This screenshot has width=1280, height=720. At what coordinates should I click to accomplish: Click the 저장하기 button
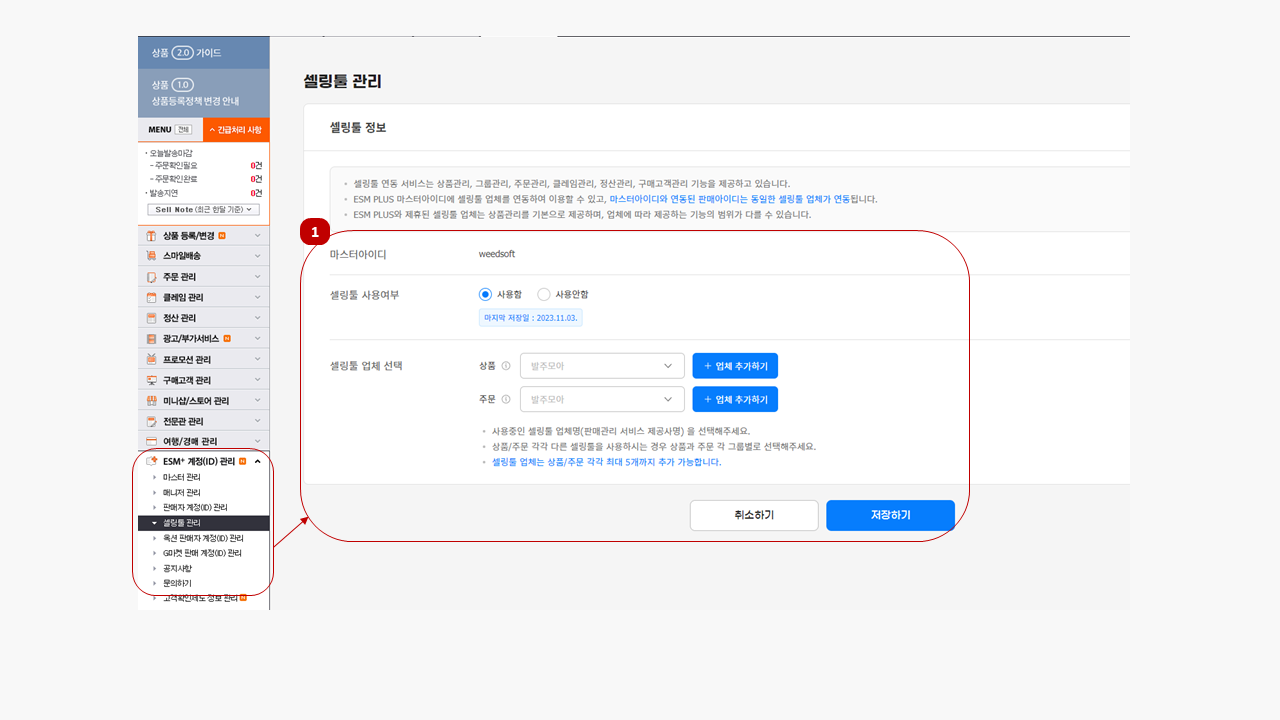coord(890,515)
